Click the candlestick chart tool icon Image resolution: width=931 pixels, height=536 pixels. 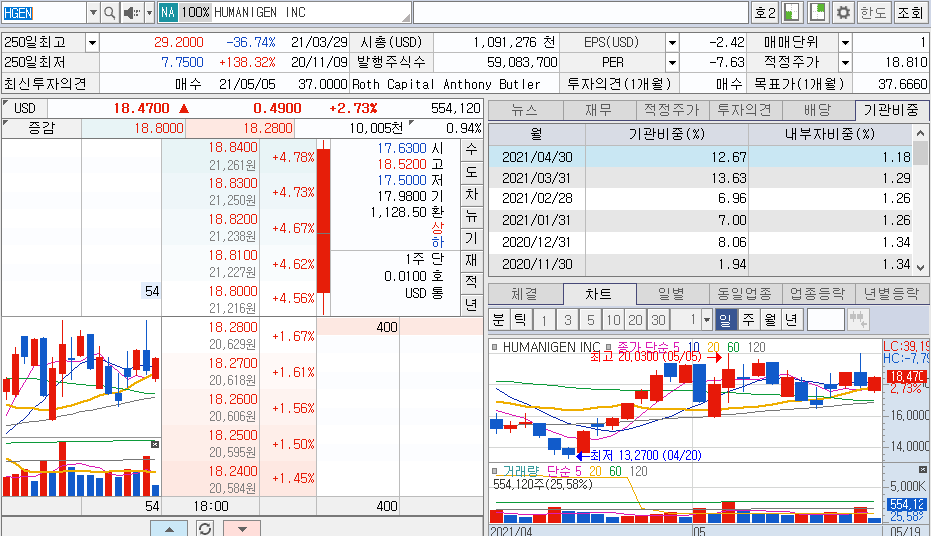click(x=858, y=320)
